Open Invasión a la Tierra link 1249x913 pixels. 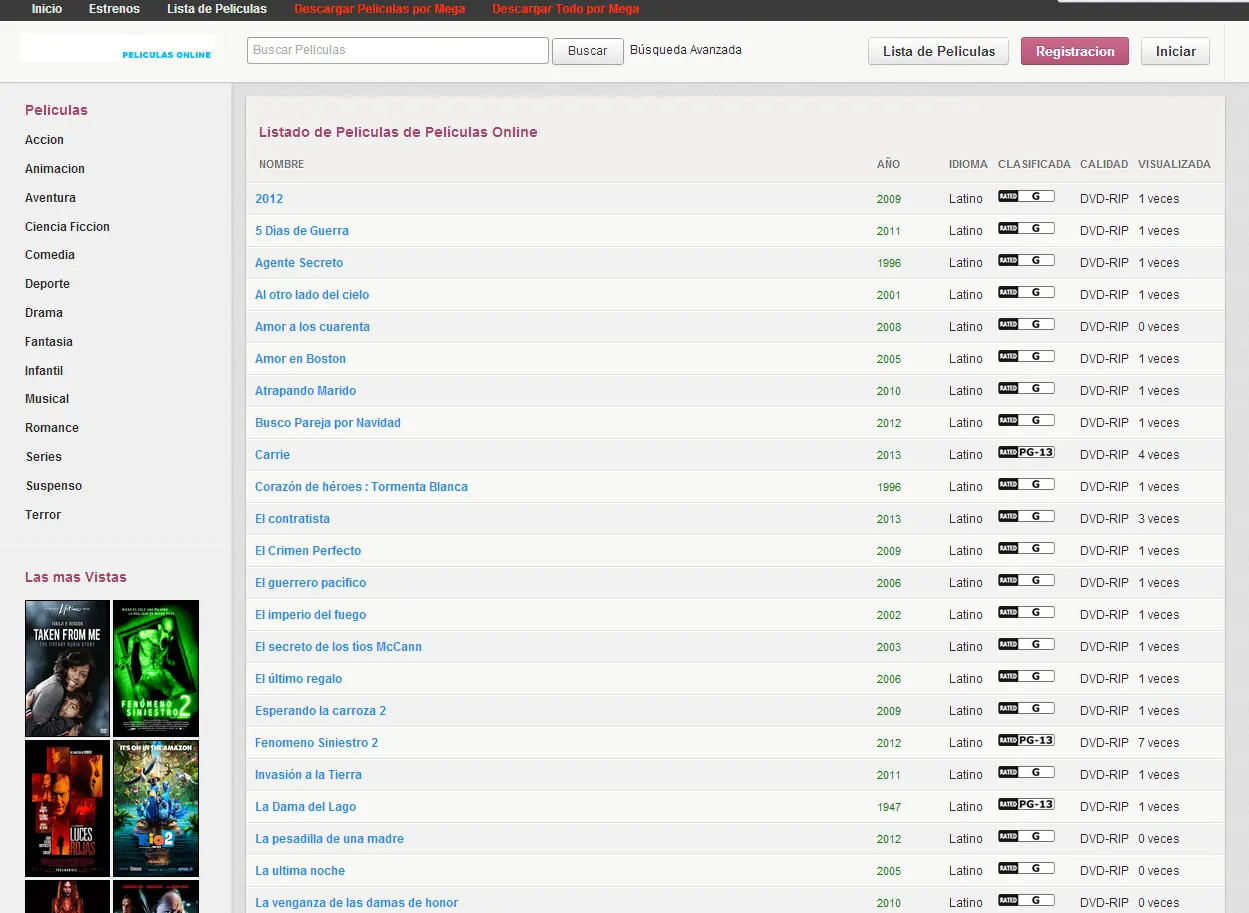[308, 775]
